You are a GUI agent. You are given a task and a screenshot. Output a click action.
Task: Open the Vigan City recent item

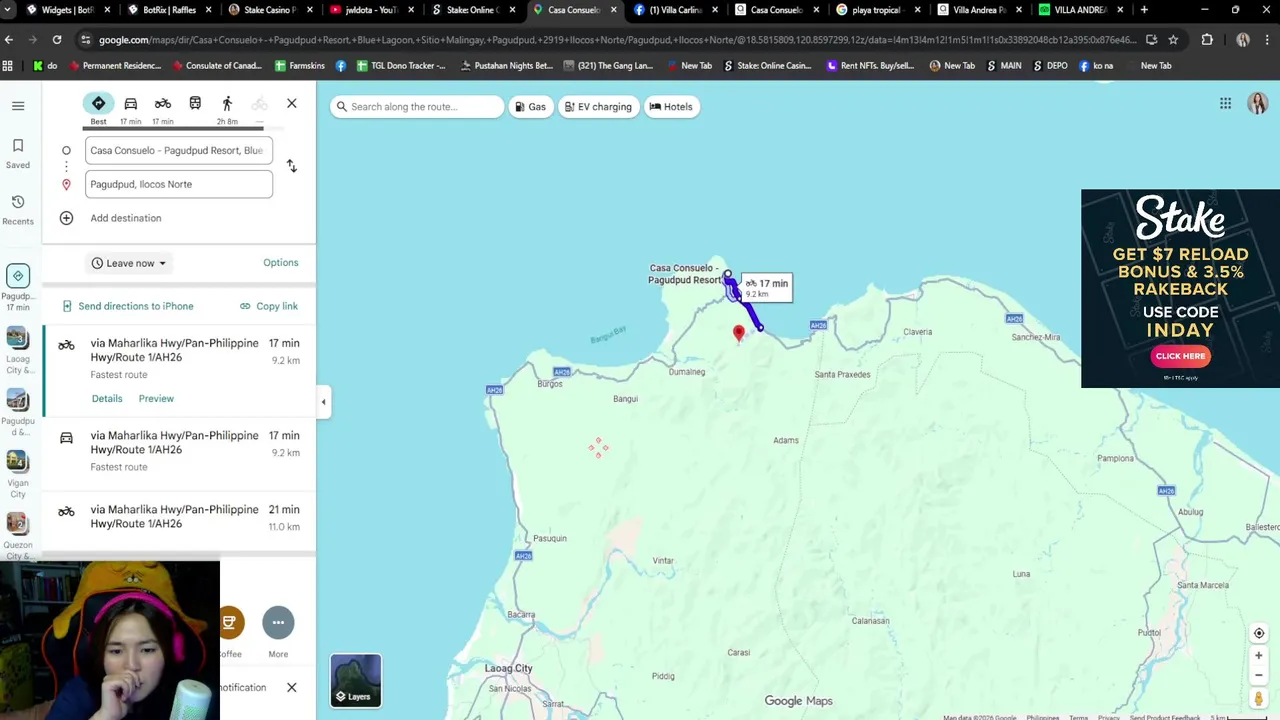pos(18,474)
